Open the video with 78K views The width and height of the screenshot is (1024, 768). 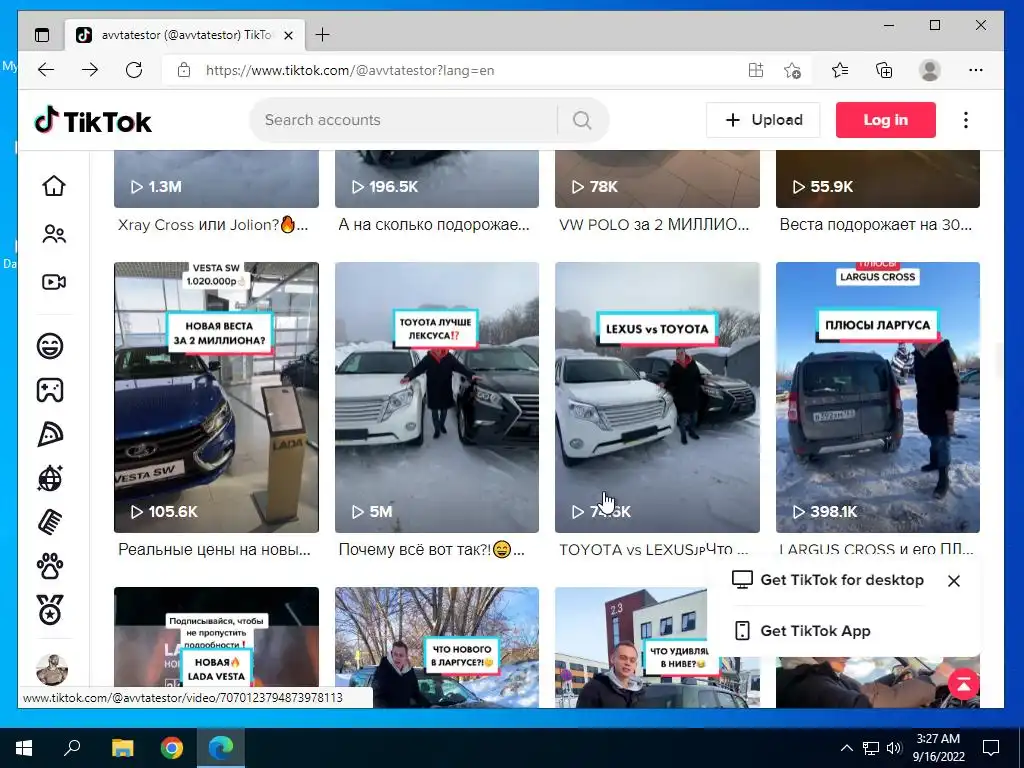click(x=657, y=179)
